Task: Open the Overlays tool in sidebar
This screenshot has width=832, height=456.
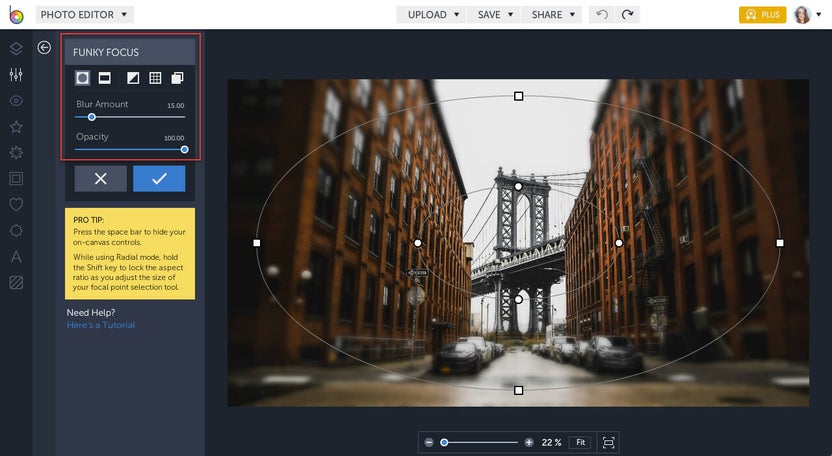Action: click(x=16, y=230)
